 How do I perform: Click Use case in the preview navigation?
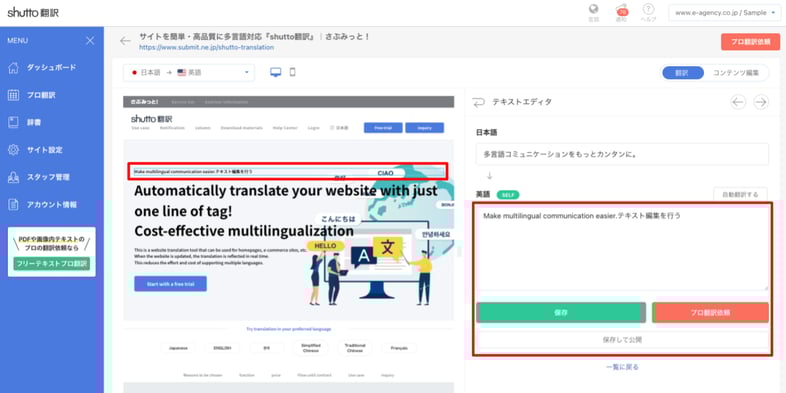coord(140,128)
